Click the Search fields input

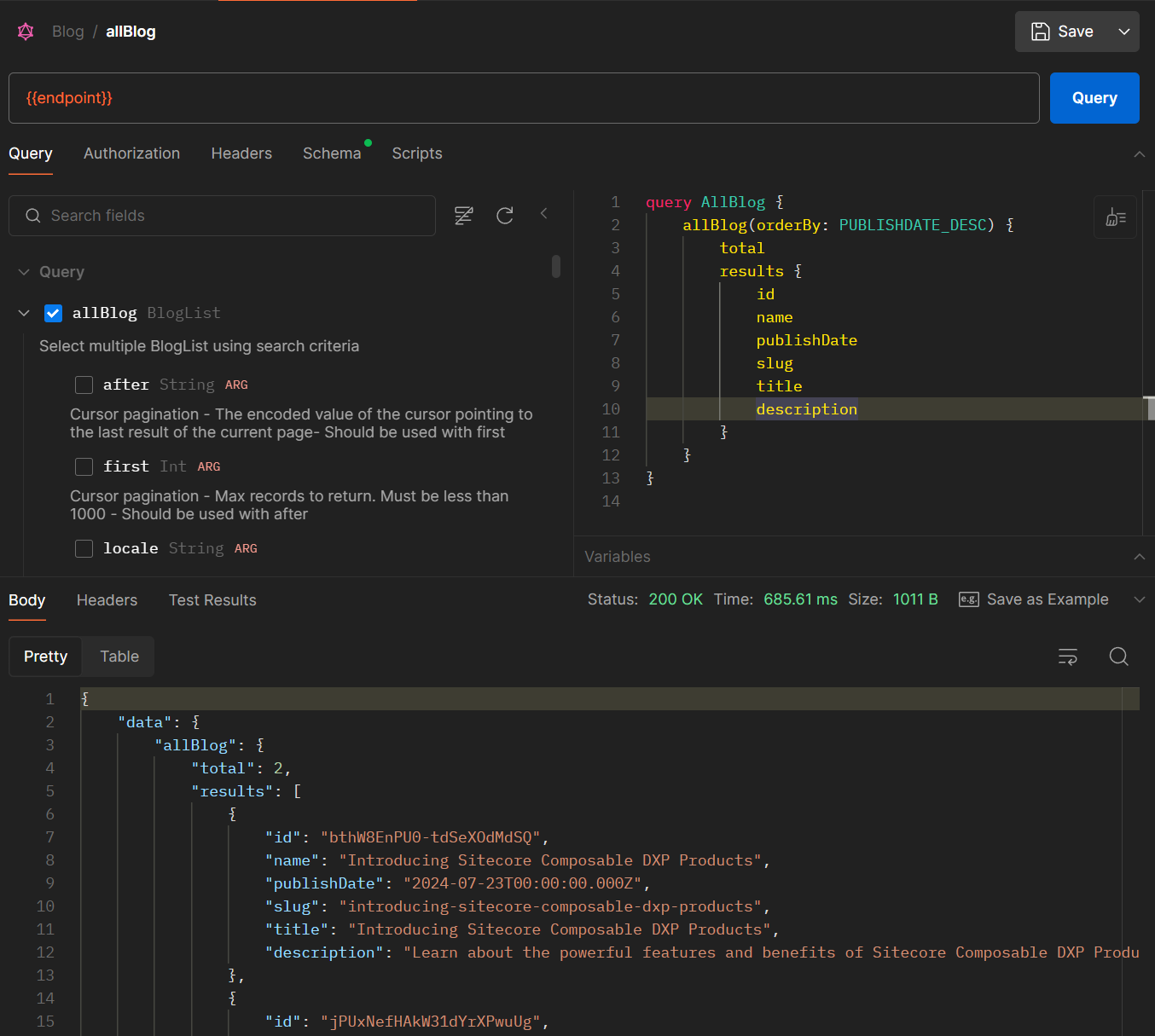coord(222,216)
